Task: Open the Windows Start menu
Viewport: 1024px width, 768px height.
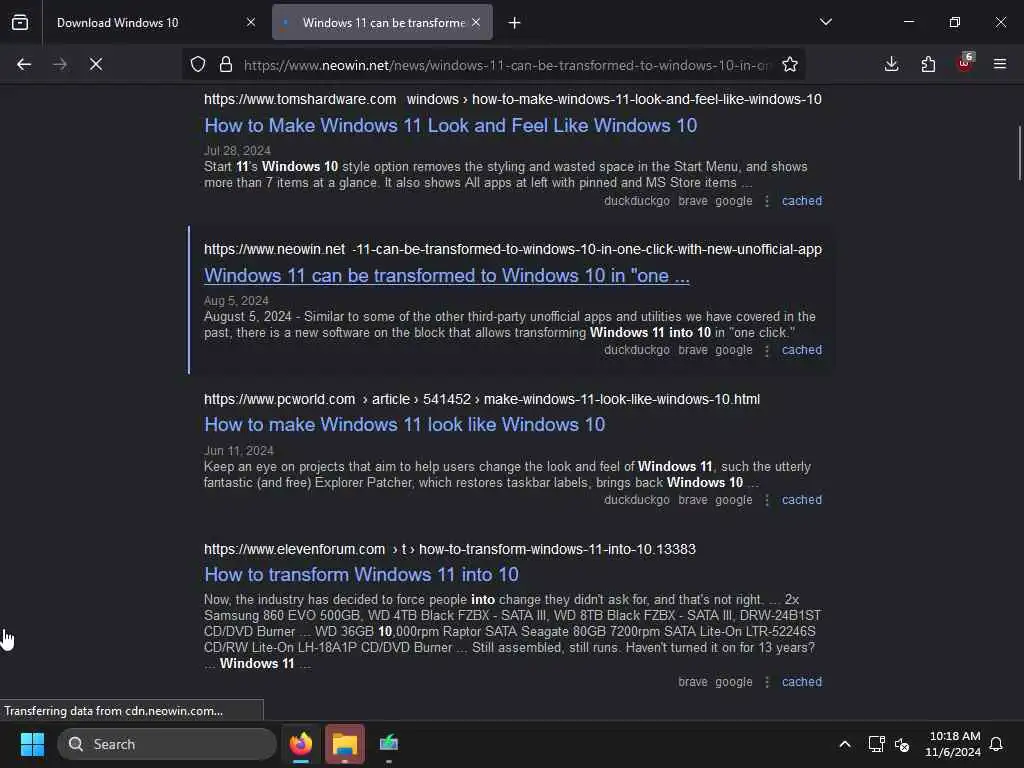Action: (x=32, y=744)
